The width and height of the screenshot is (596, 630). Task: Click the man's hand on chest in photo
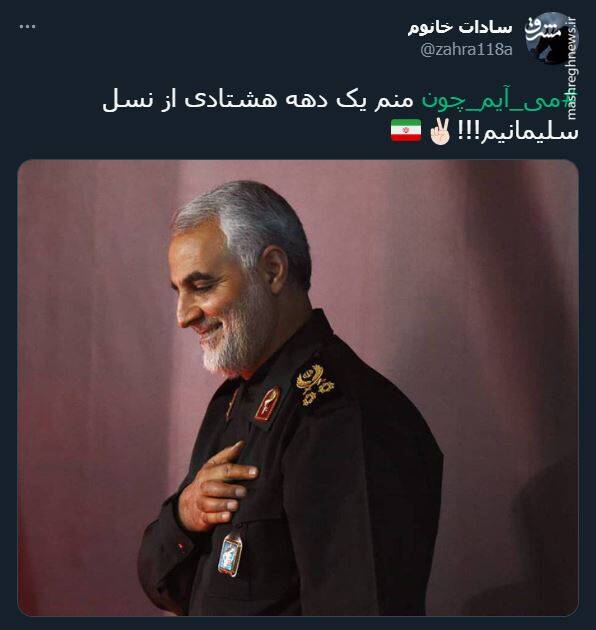pyautogui.click(x=217, y=488)
